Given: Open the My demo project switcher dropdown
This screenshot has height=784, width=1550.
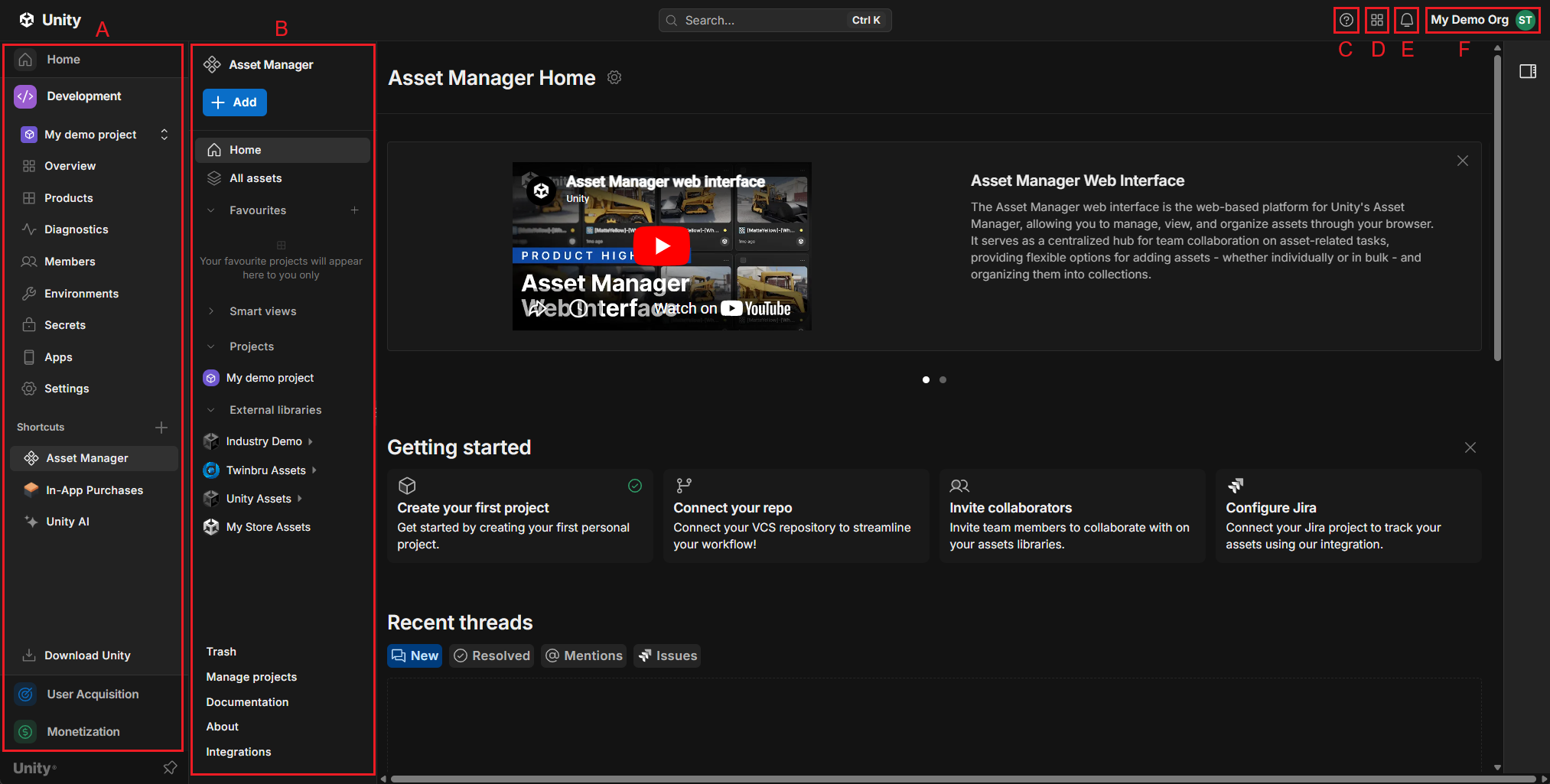Looking at the screenshot, I should click(95, 135).
